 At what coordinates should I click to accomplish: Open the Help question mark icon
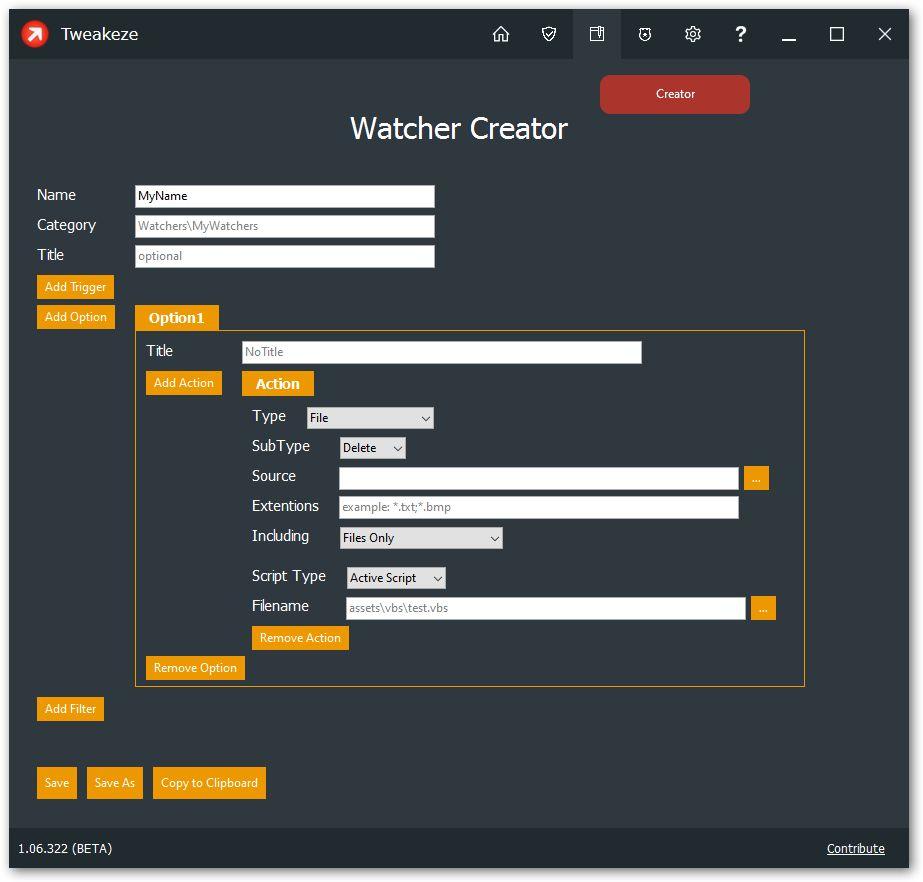click(741, 34)
